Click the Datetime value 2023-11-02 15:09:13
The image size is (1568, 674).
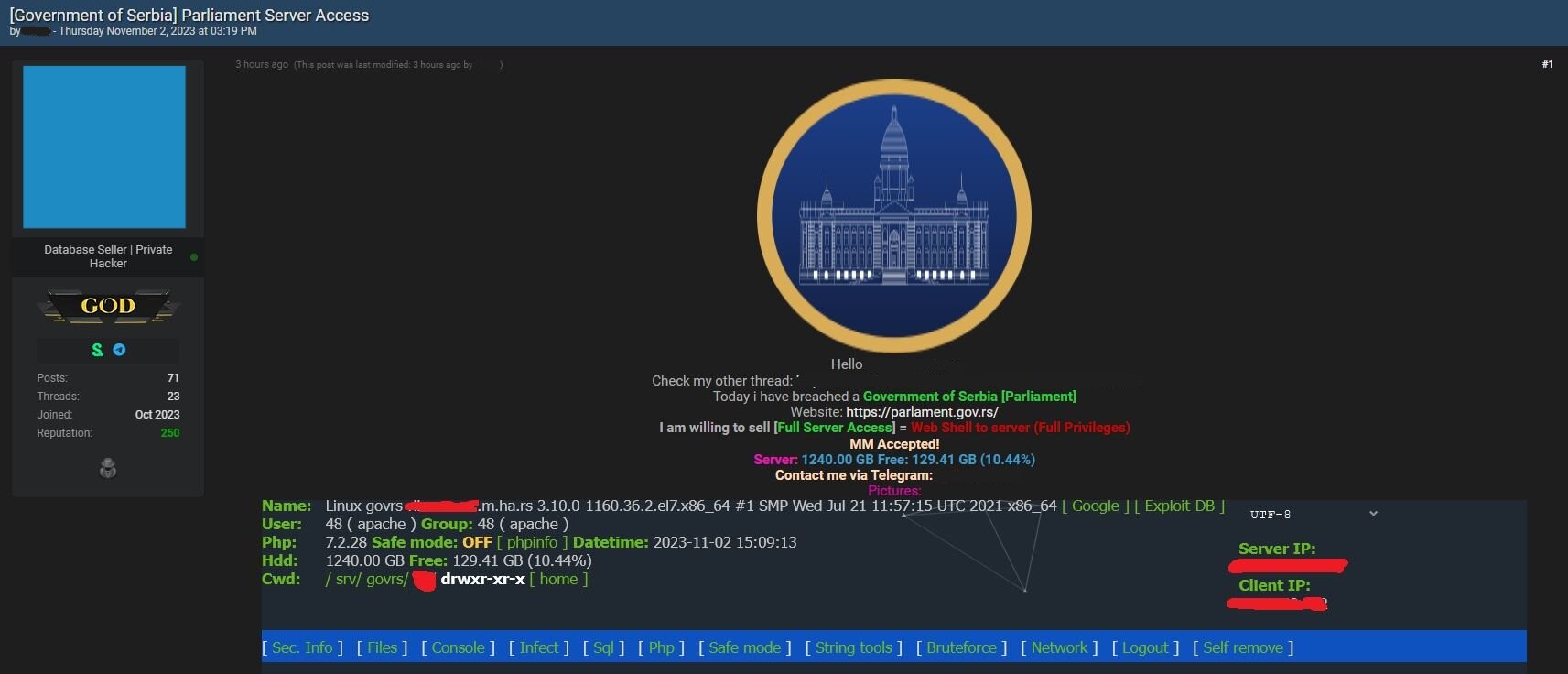tap(725, 542)
